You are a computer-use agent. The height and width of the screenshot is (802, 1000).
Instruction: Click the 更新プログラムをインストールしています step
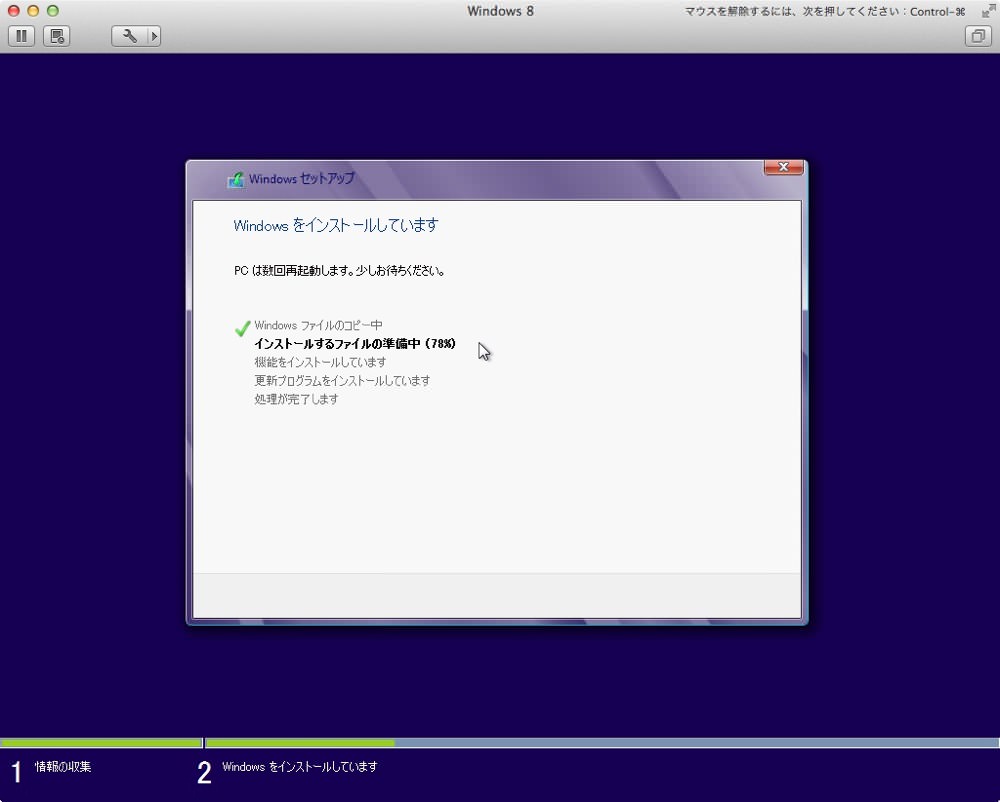tap(342, 381)
